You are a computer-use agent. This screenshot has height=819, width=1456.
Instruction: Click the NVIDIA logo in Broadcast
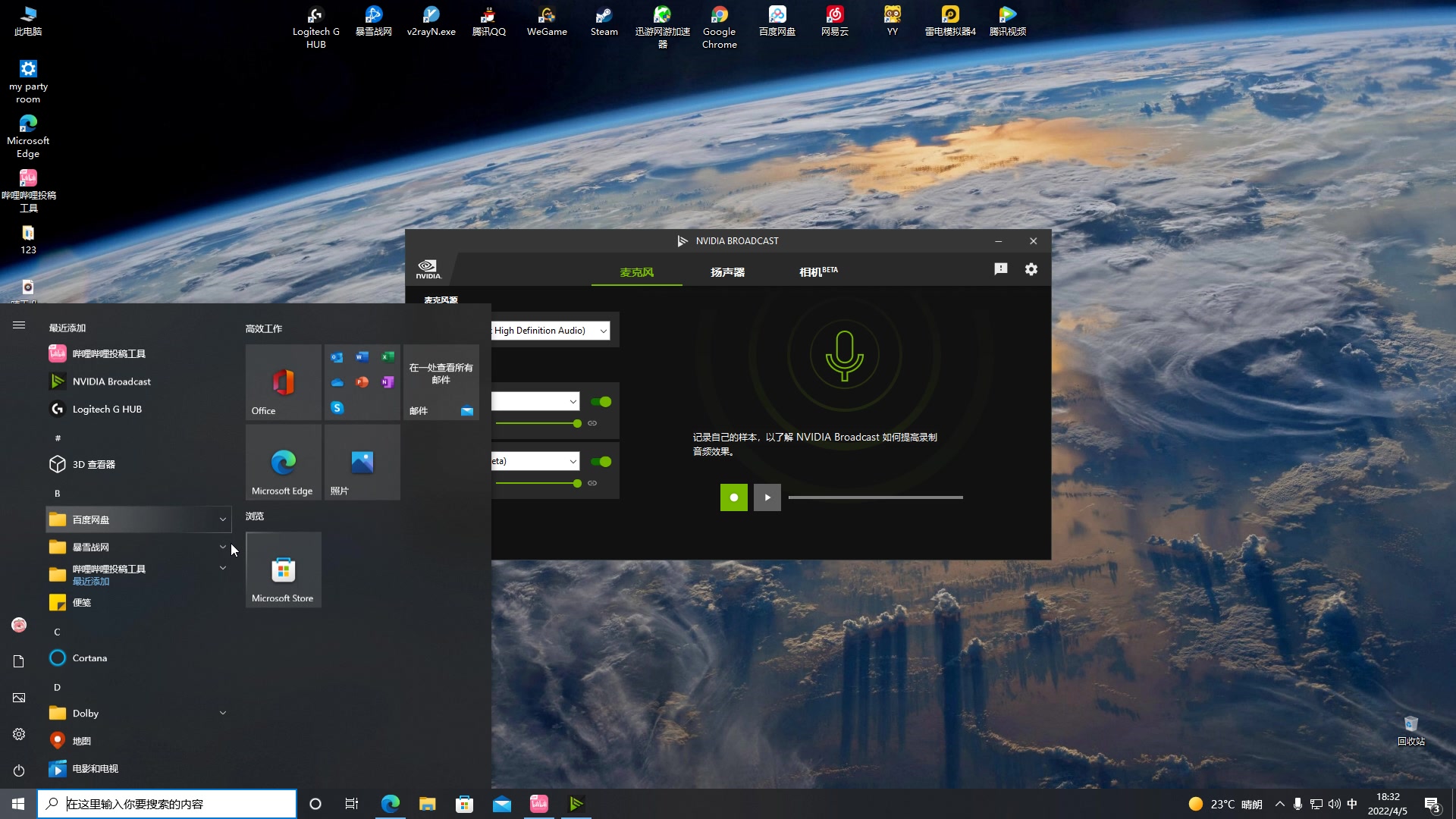pyautogui.click(x=428, y=269)
